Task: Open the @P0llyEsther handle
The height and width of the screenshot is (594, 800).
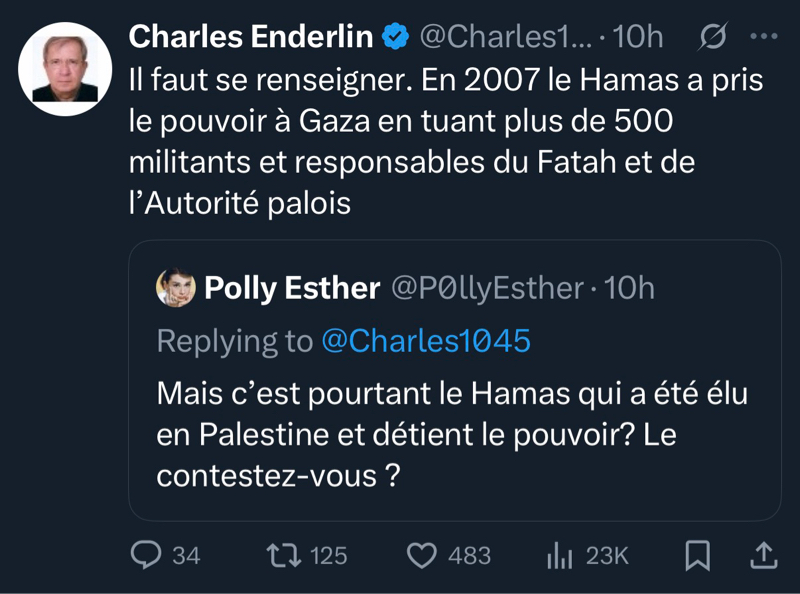Action: (486, 289)
